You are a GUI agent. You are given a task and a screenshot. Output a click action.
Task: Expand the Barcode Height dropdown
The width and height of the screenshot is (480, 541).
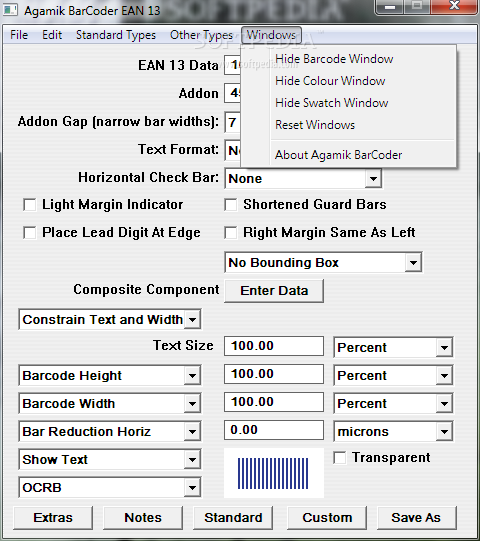(x=192, y=375)
